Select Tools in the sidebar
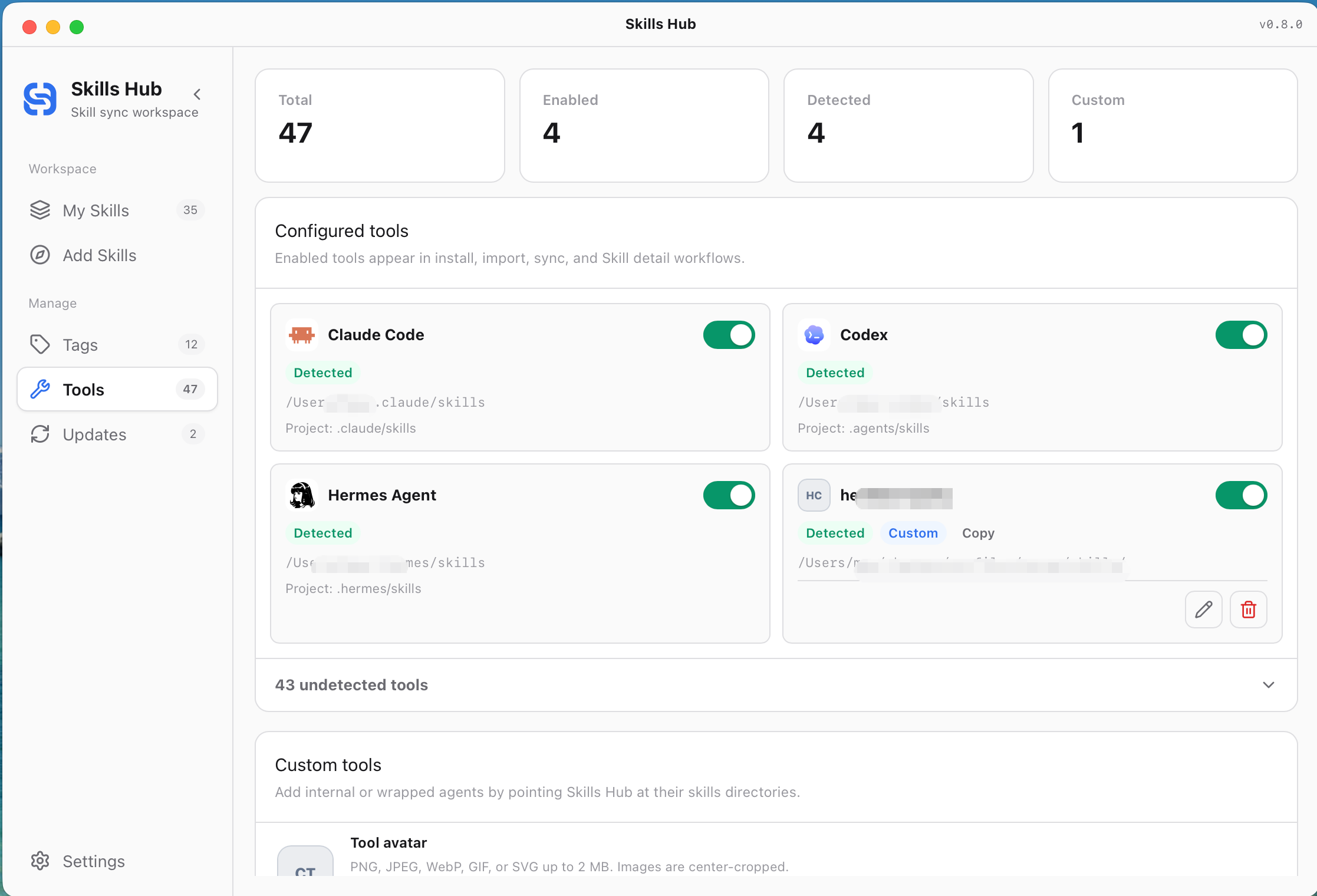Image resolution: width=1317 pixels, height=896 pixels. [x=117, y=390]
